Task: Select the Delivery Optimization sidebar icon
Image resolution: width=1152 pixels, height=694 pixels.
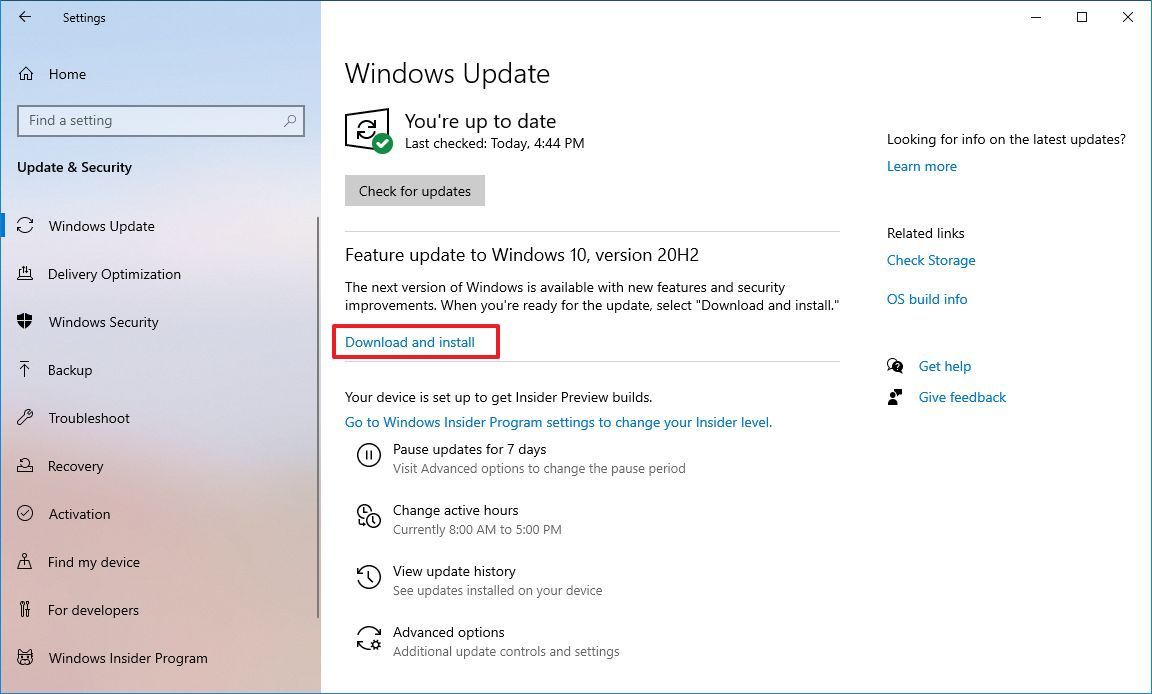Action: 24,274
